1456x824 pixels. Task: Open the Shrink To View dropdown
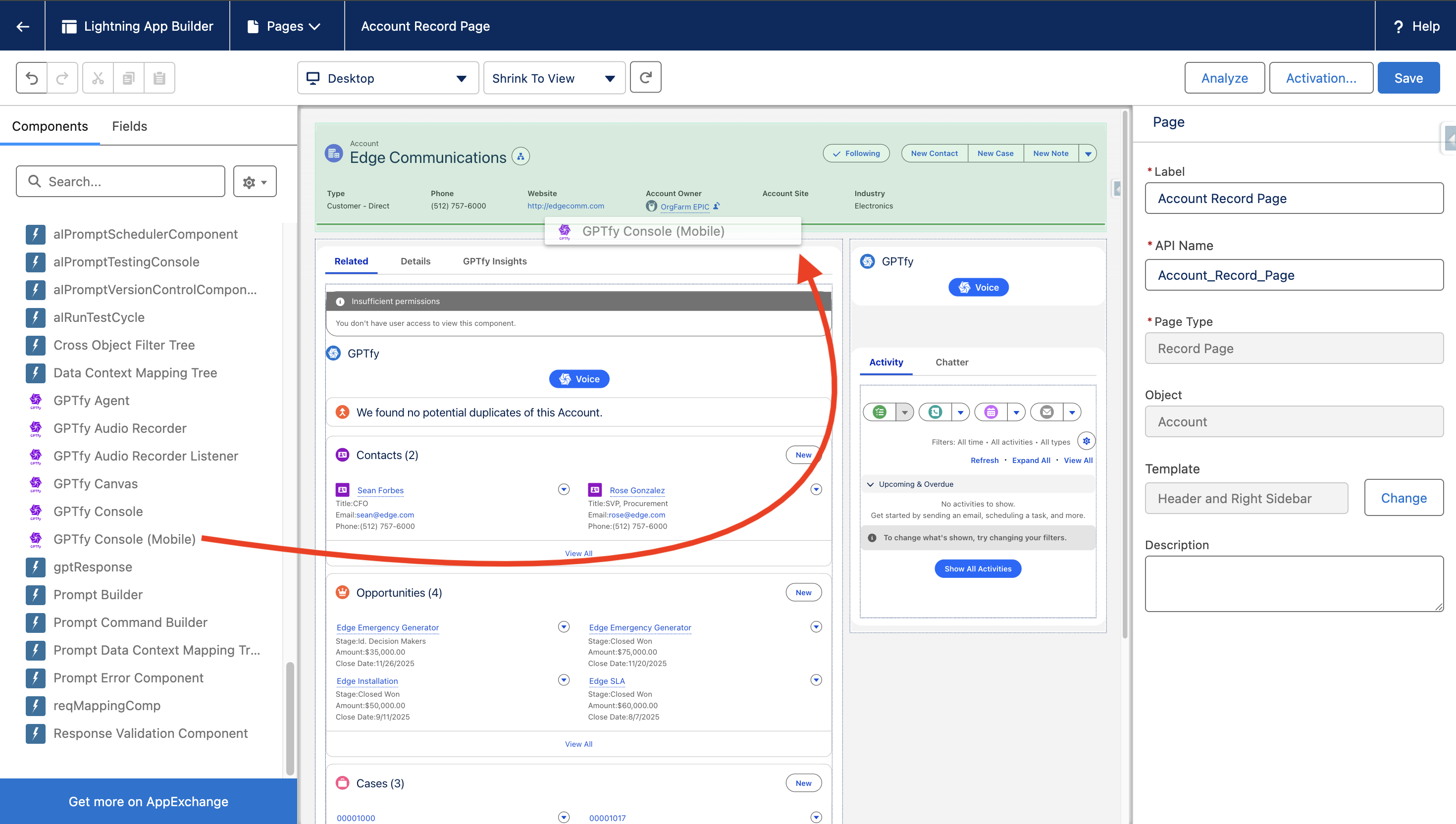coord(554,78)
